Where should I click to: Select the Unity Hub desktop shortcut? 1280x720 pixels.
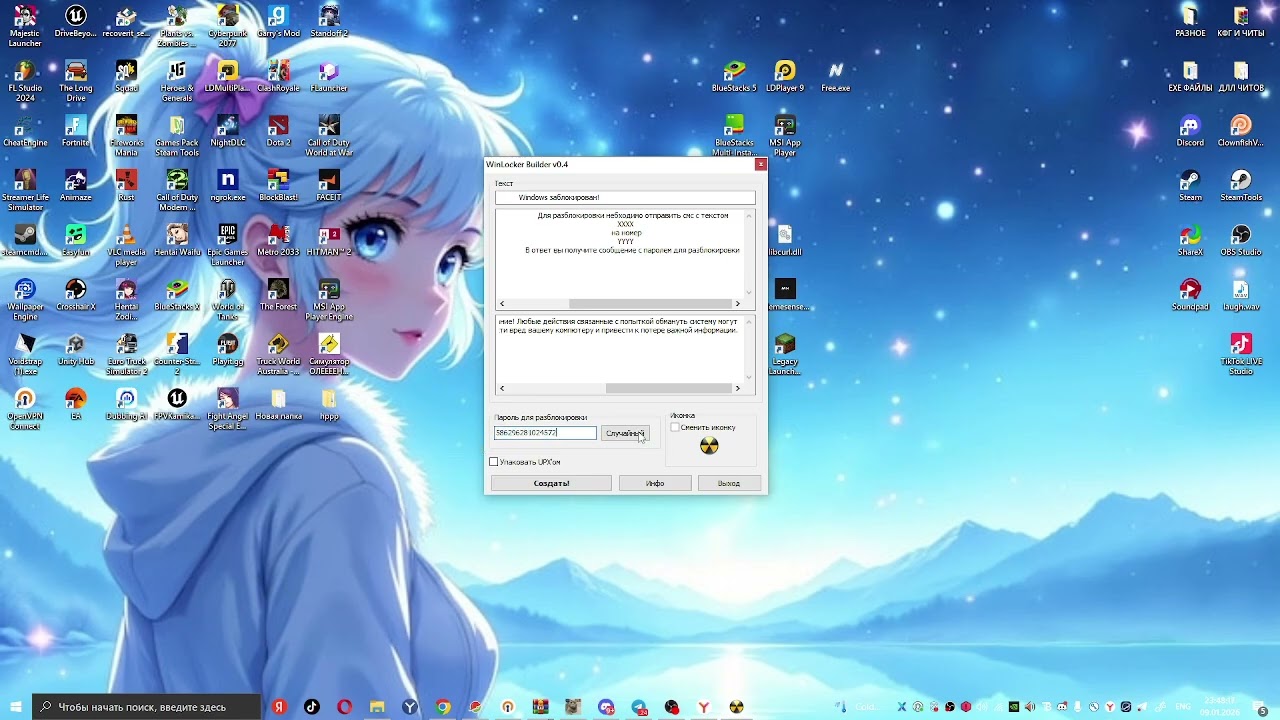75,350
